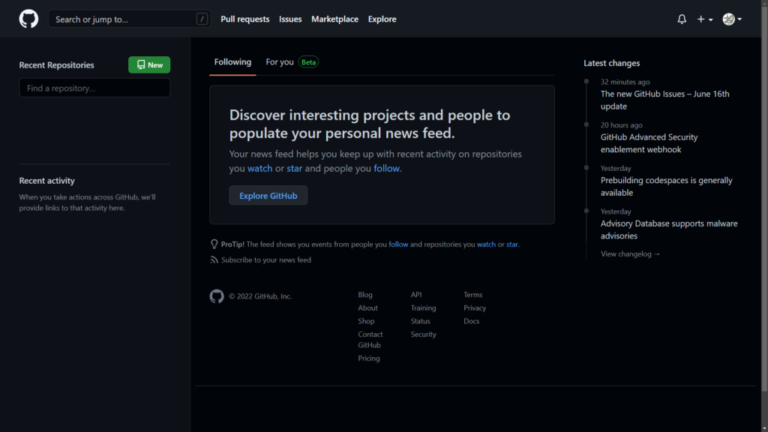Open the Pricing footer link
The width and height of the screenshot is (768, 432).
(x=369, y=358)
